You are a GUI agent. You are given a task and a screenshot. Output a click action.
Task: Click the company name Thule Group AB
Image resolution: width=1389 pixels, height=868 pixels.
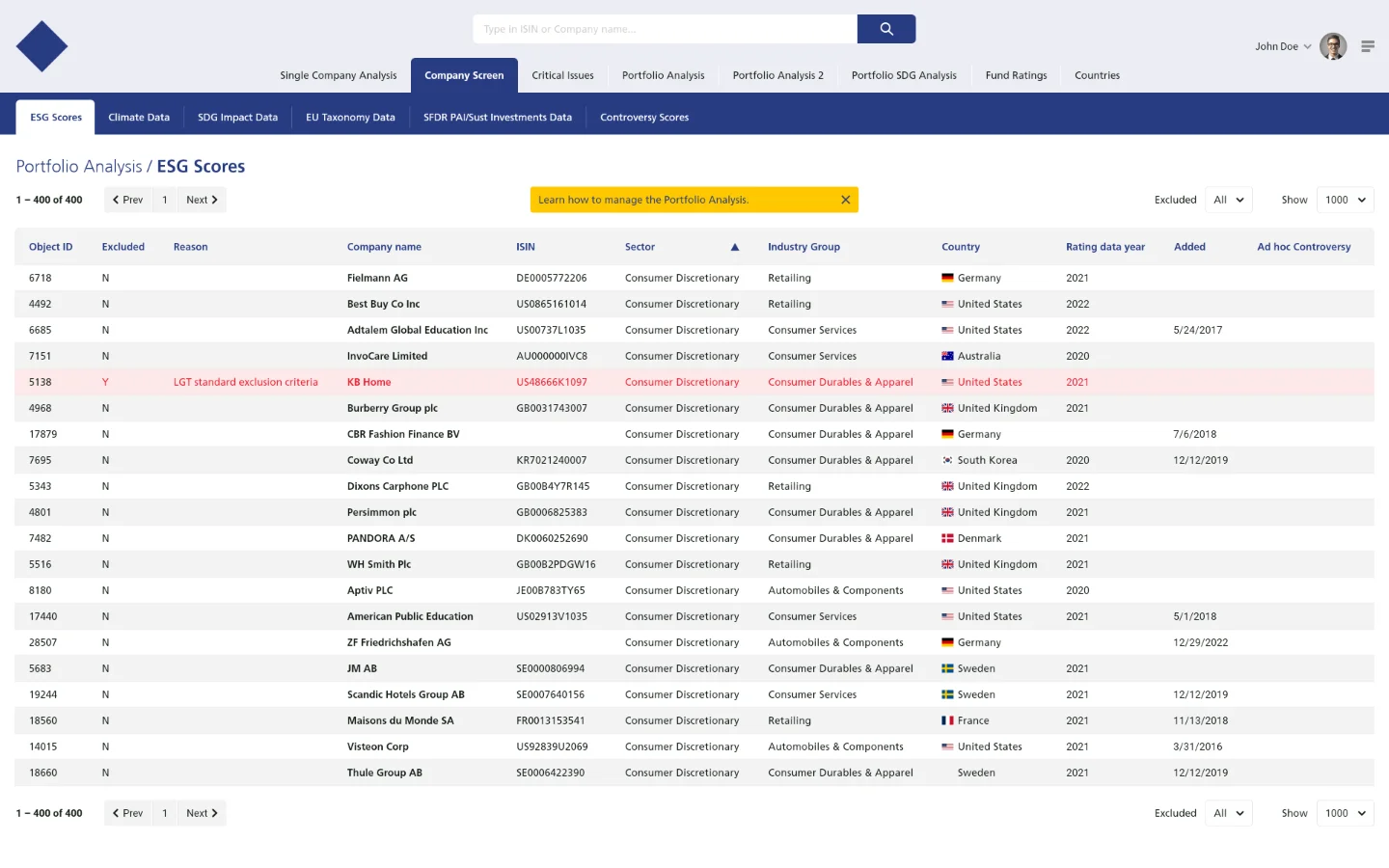[385, 773]
